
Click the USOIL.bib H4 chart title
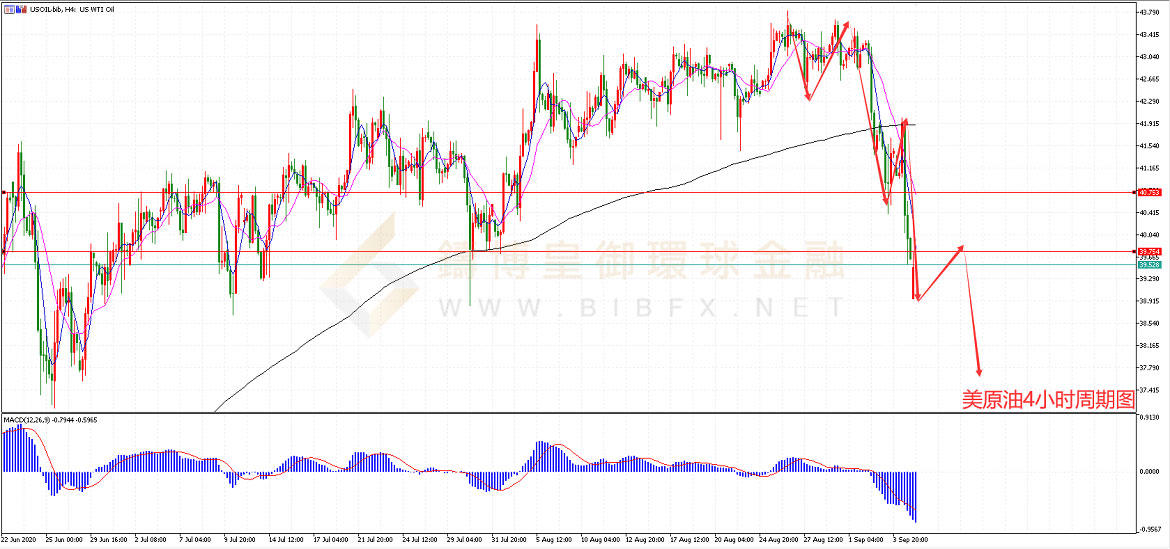tap(62, 9)
